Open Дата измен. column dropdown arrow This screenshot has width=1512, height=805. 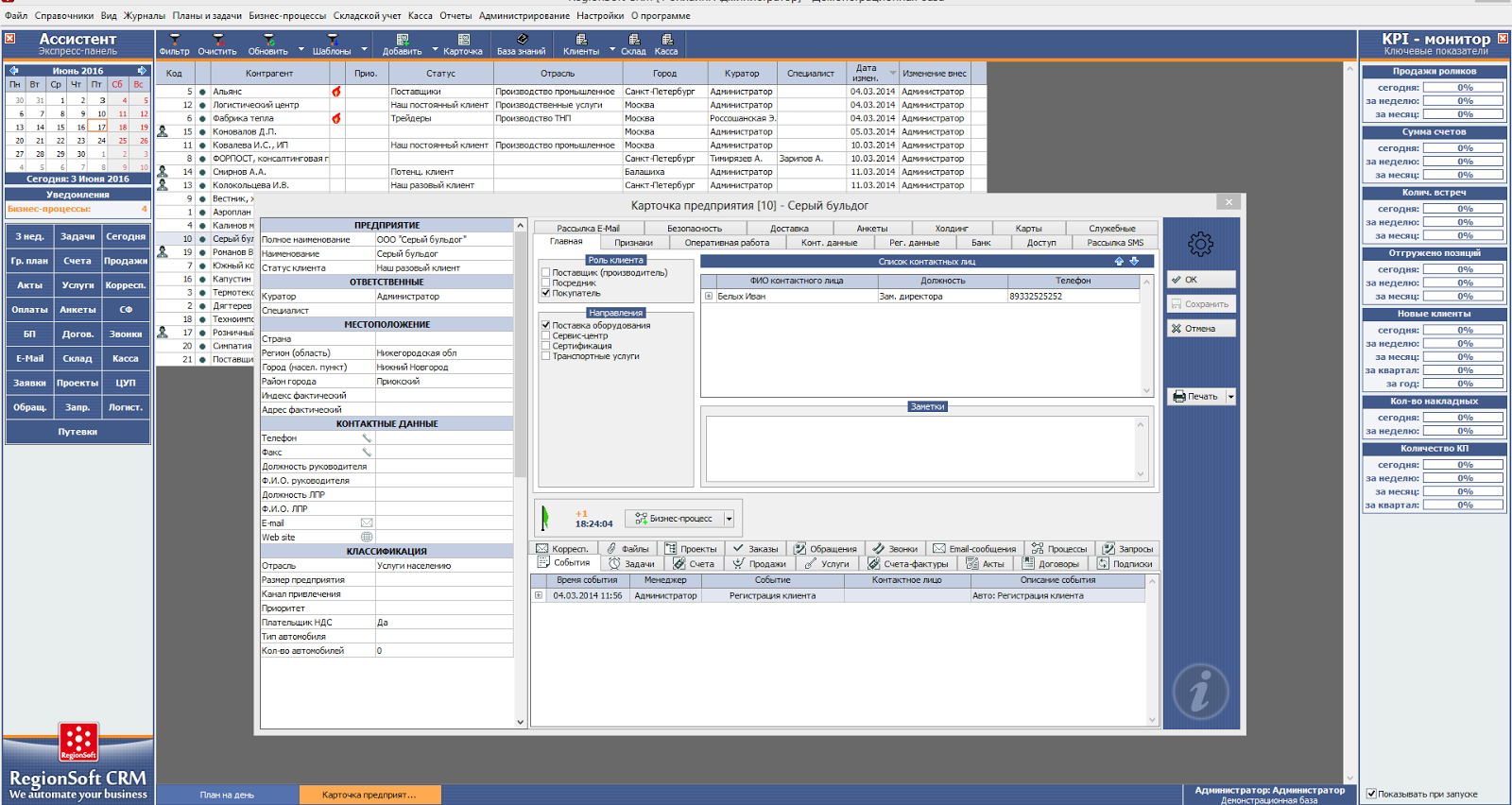click(x=892, y=73)
